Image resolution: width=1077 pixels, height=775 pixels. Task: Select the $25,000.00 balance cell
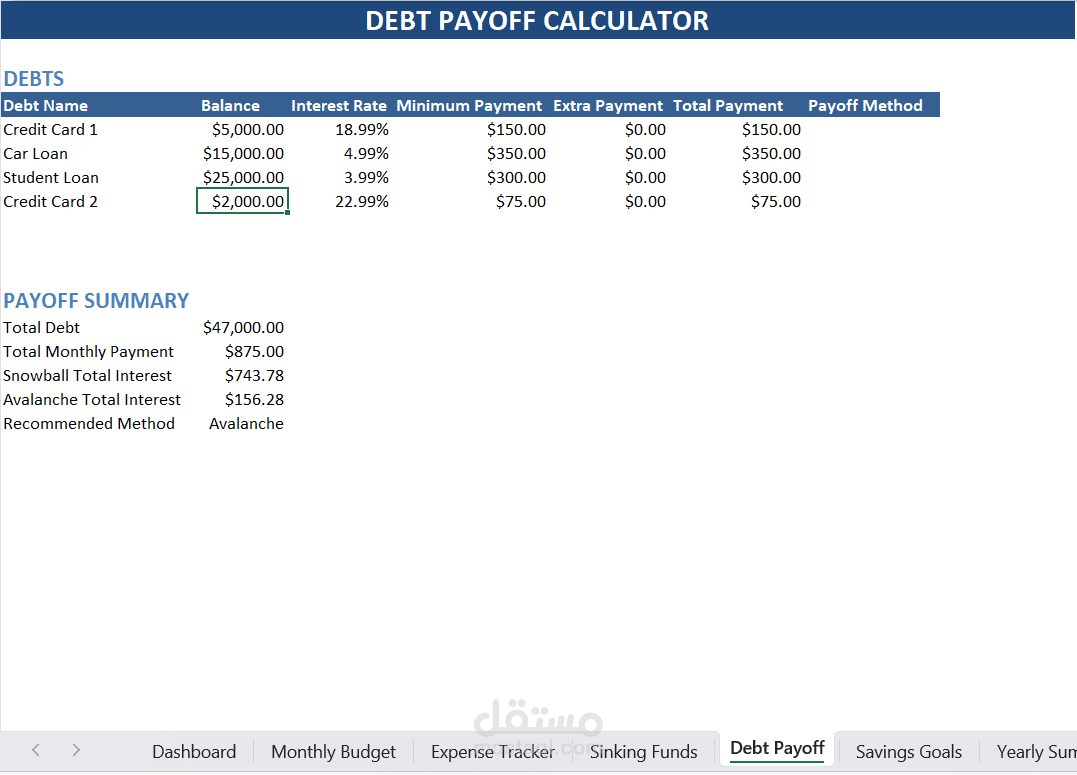(243, 178)
